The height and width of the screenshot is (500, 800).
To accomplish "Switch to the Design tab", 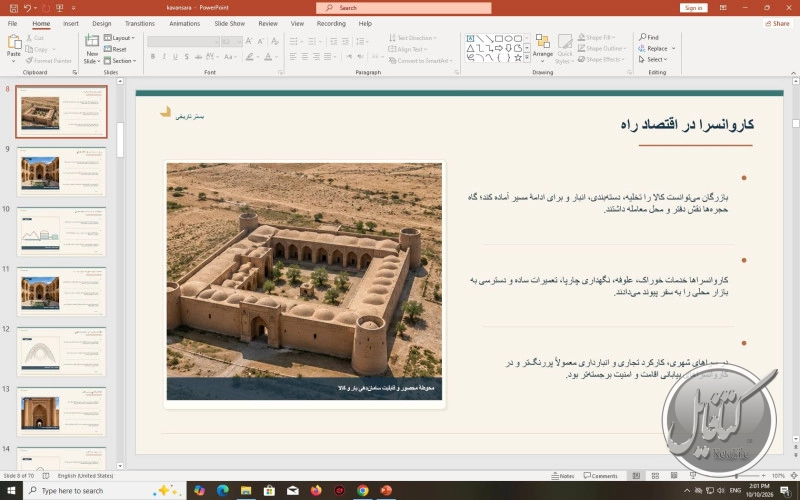I will click(102, 23).
